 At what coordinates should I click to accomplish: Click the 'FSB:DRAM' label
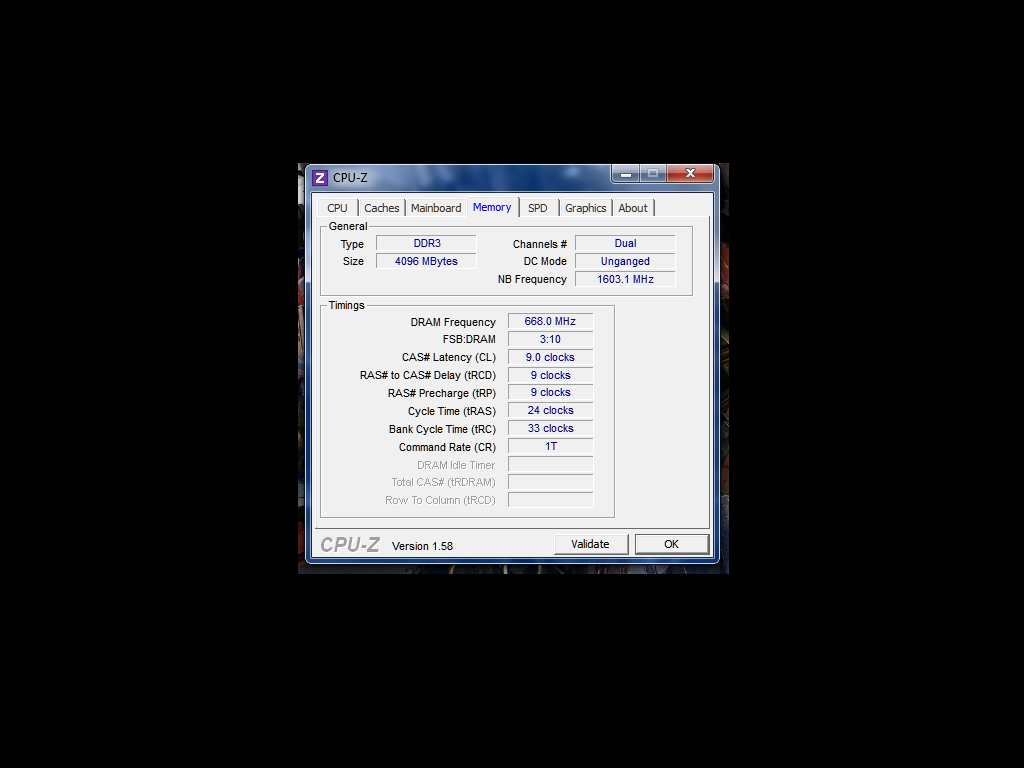tap(469, 339)
